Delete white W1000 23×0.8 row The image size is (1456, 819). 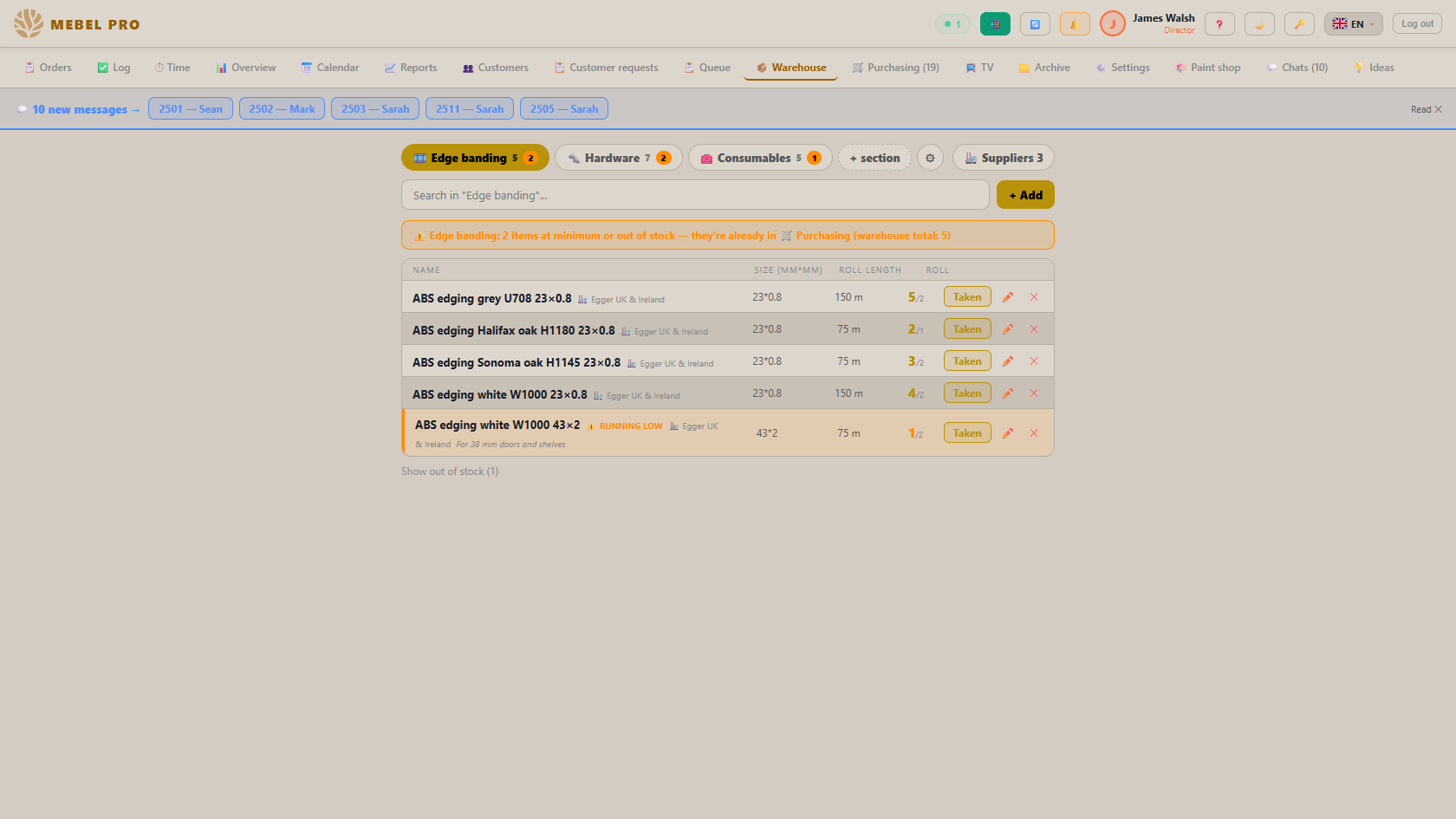(x=1034, y=393)
